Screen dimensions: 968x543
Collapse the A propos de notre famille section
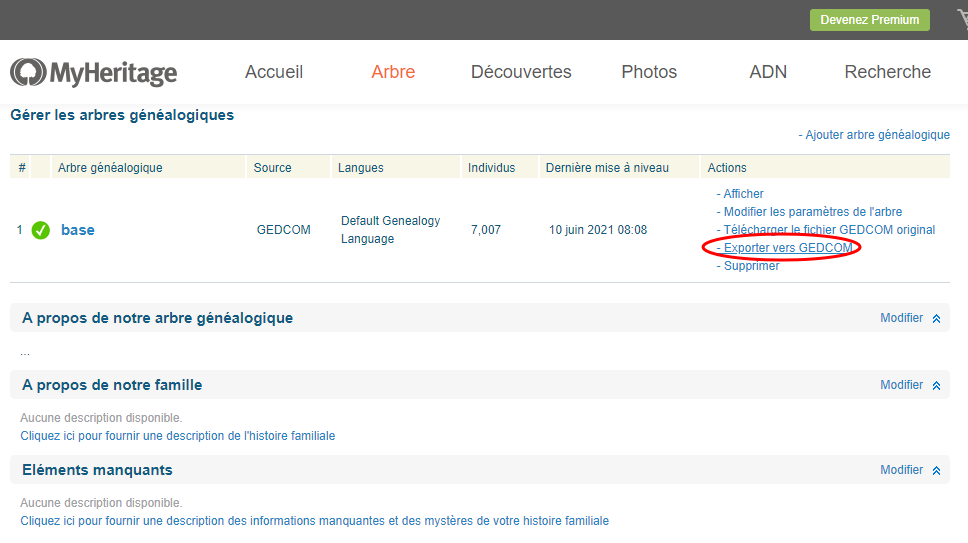click(x=936, y=385)
